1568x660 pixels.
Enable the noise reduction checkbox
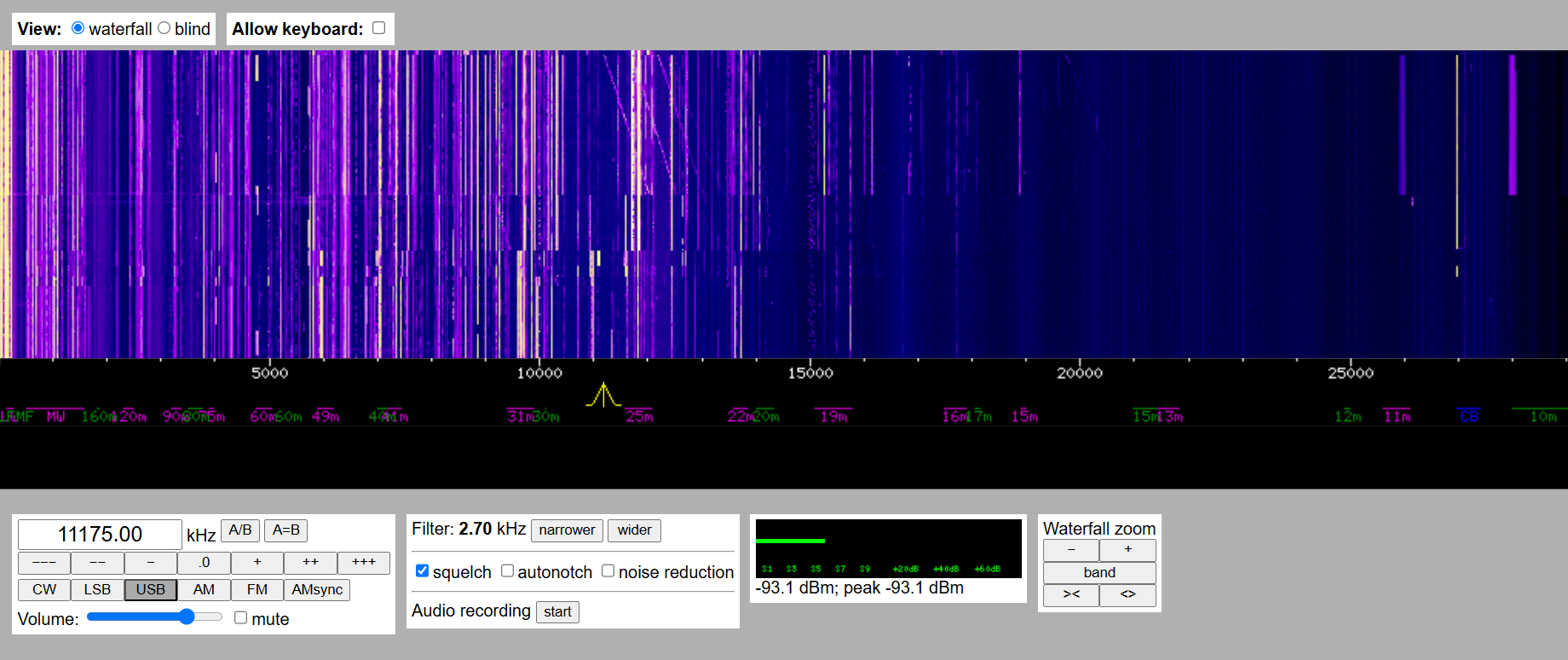[x=608, y=570]
